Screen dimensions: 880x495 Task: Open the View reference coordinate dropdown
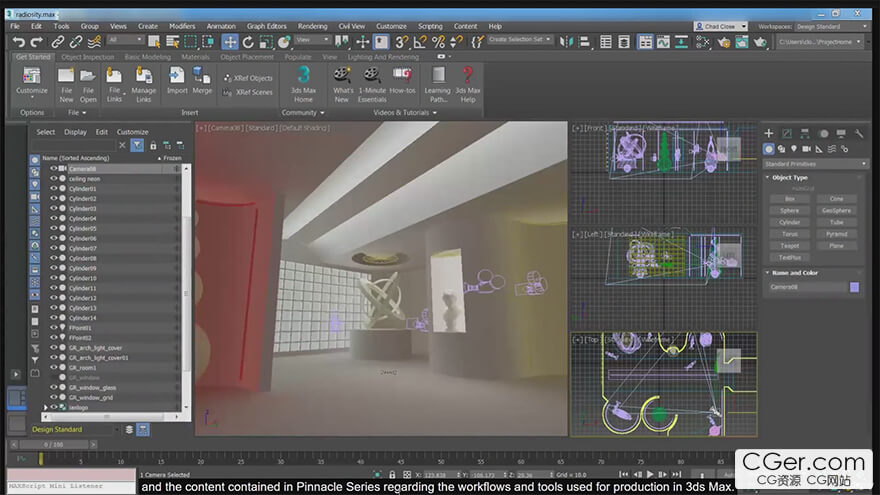313,39
